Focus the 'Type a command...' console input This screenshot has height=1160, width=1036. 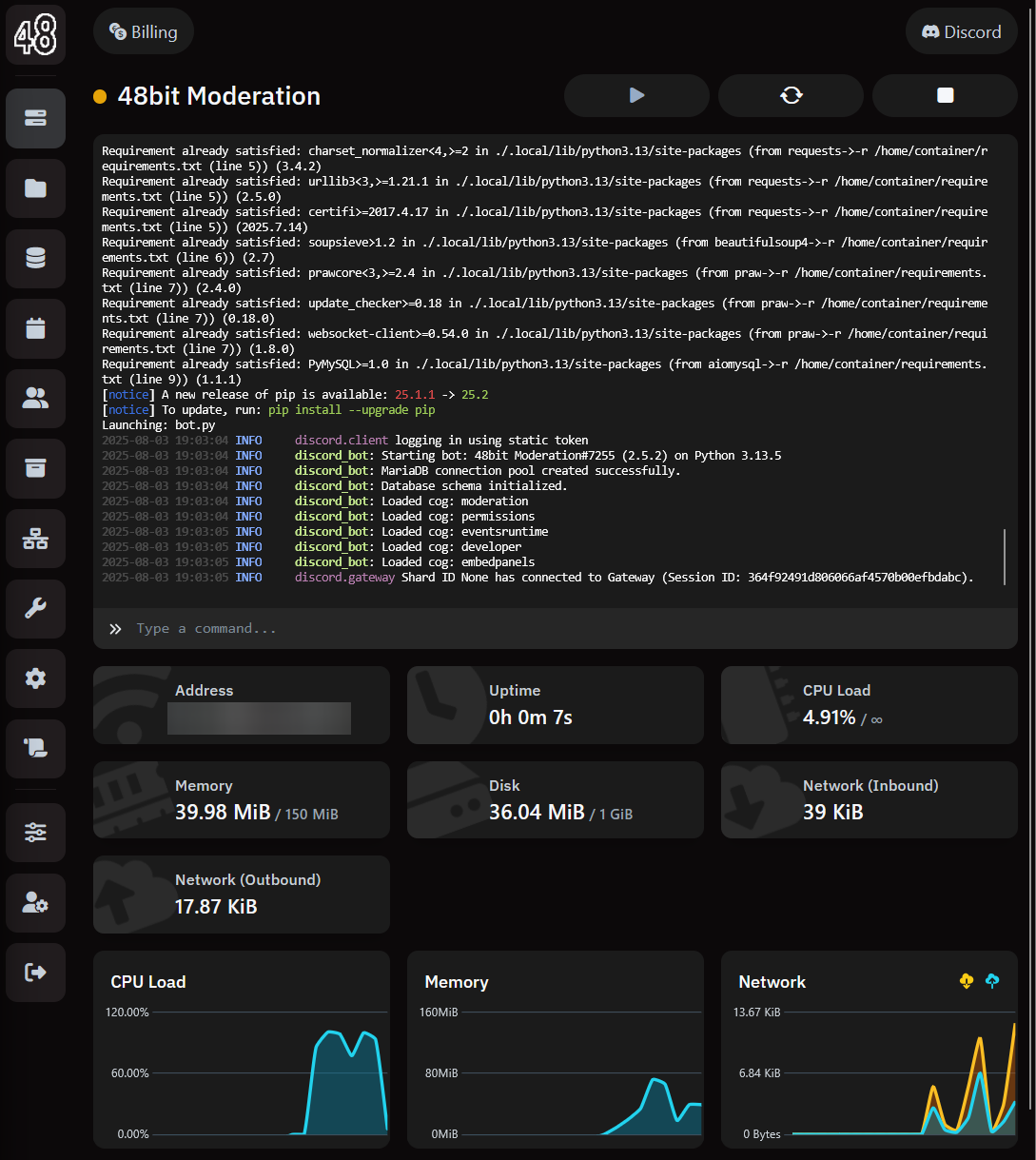pyautogui.click(x=556, y=629)
